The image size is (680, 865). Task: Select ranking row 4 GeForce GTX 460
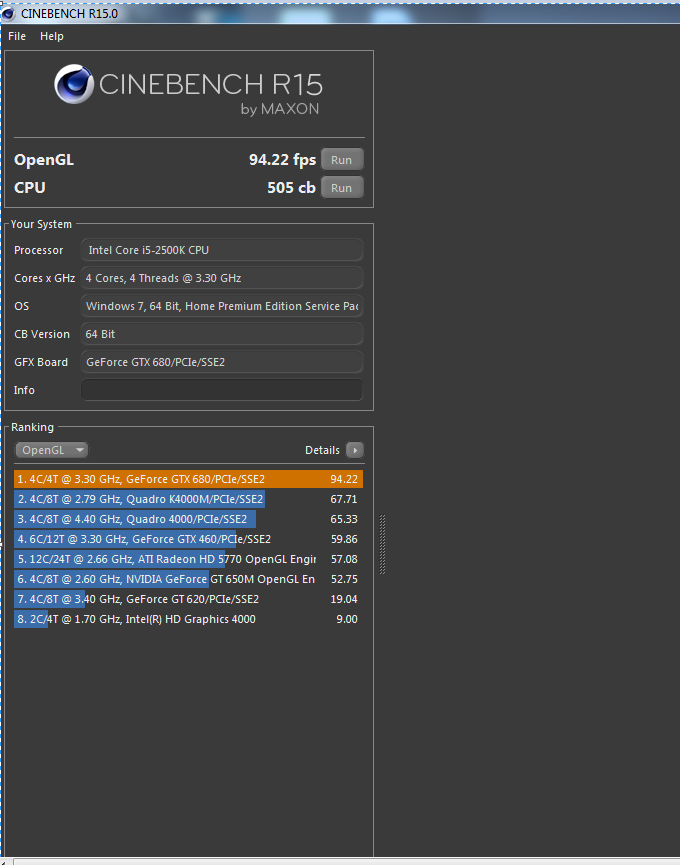tap(188, 539)
